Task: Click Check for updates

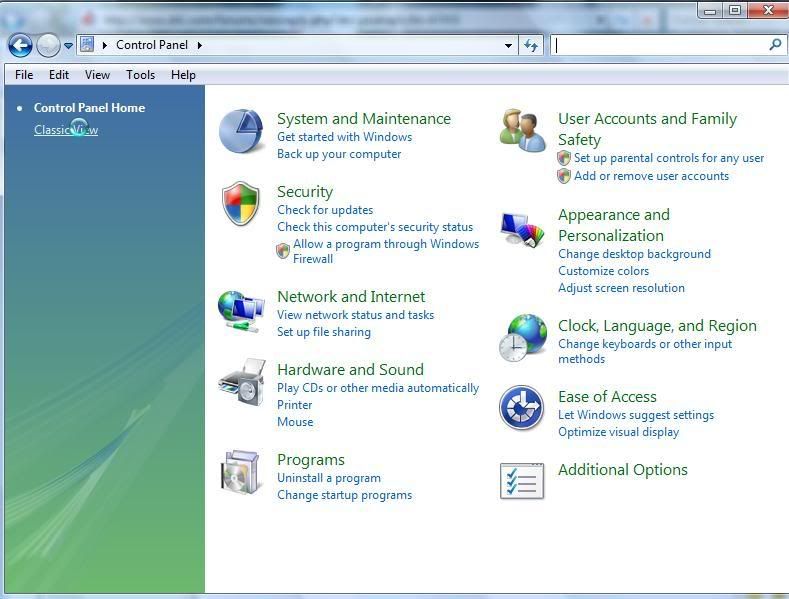Action: pos(325,210)
